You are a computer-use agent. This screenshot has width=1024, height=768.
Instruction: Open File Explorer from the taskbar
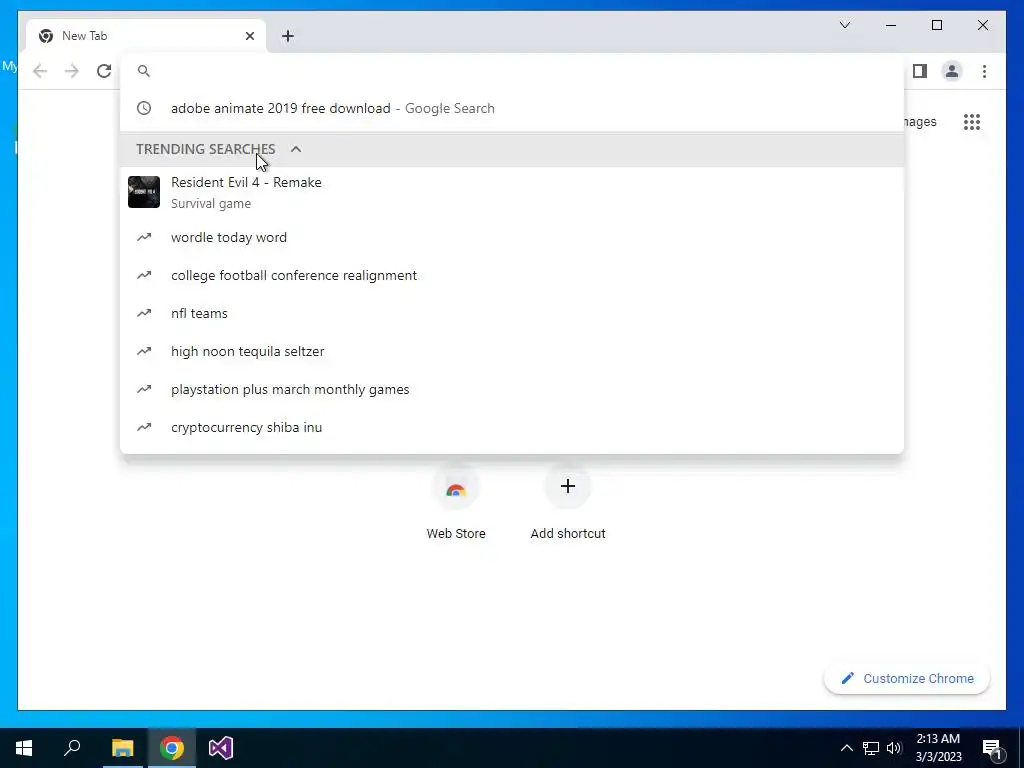(x=122, y=748)
